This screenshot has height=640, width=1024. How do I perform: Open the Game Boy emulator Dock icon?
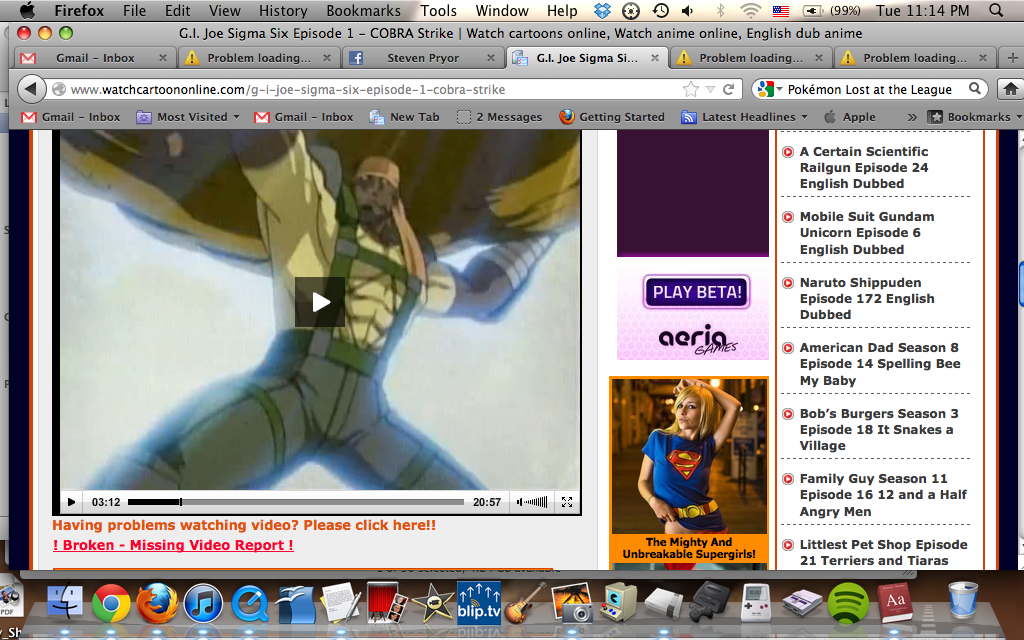(x=756, y=602)
